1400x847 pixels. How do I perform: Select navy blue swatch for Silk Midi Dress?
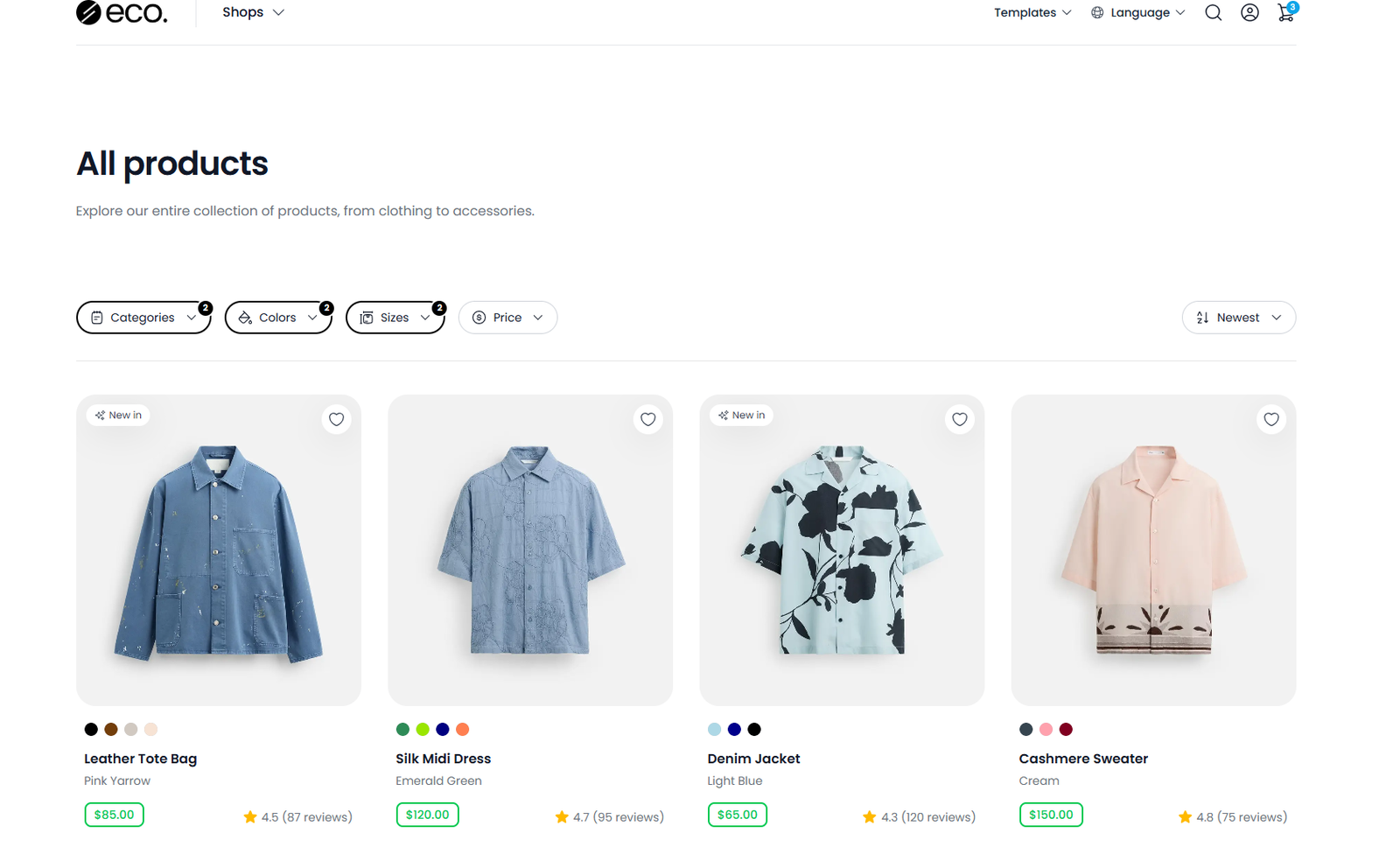(x=443, y=729)
